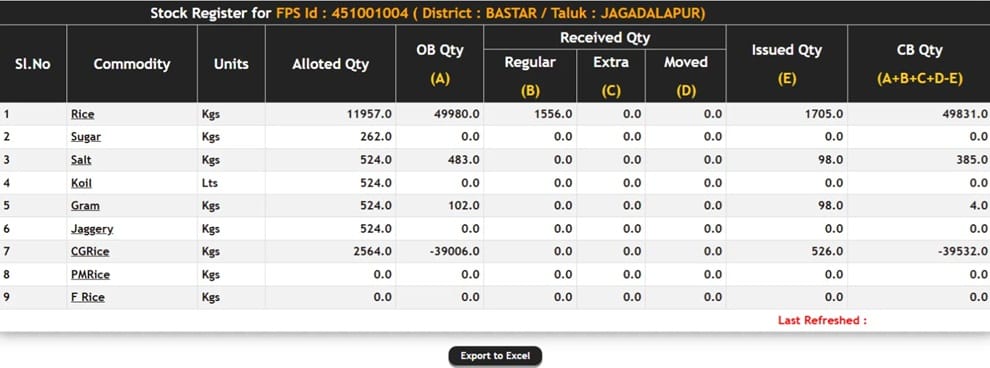Screen dimensions: 990x368
Task: Select the Rice opening balance 49980.0
Action: point(457,114)
